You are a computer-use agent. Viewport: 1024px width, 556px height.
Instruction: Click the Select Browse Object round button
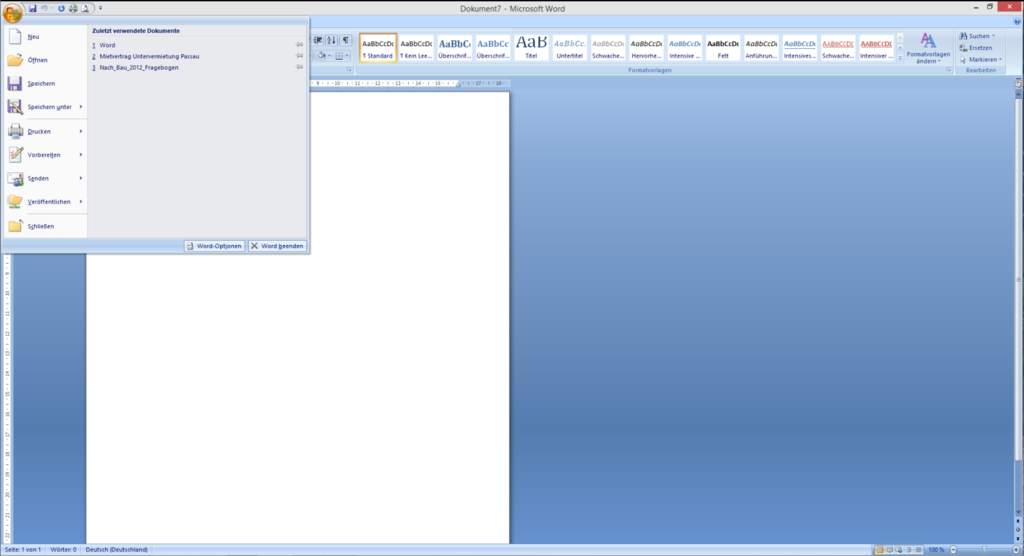coord(1018,529)
